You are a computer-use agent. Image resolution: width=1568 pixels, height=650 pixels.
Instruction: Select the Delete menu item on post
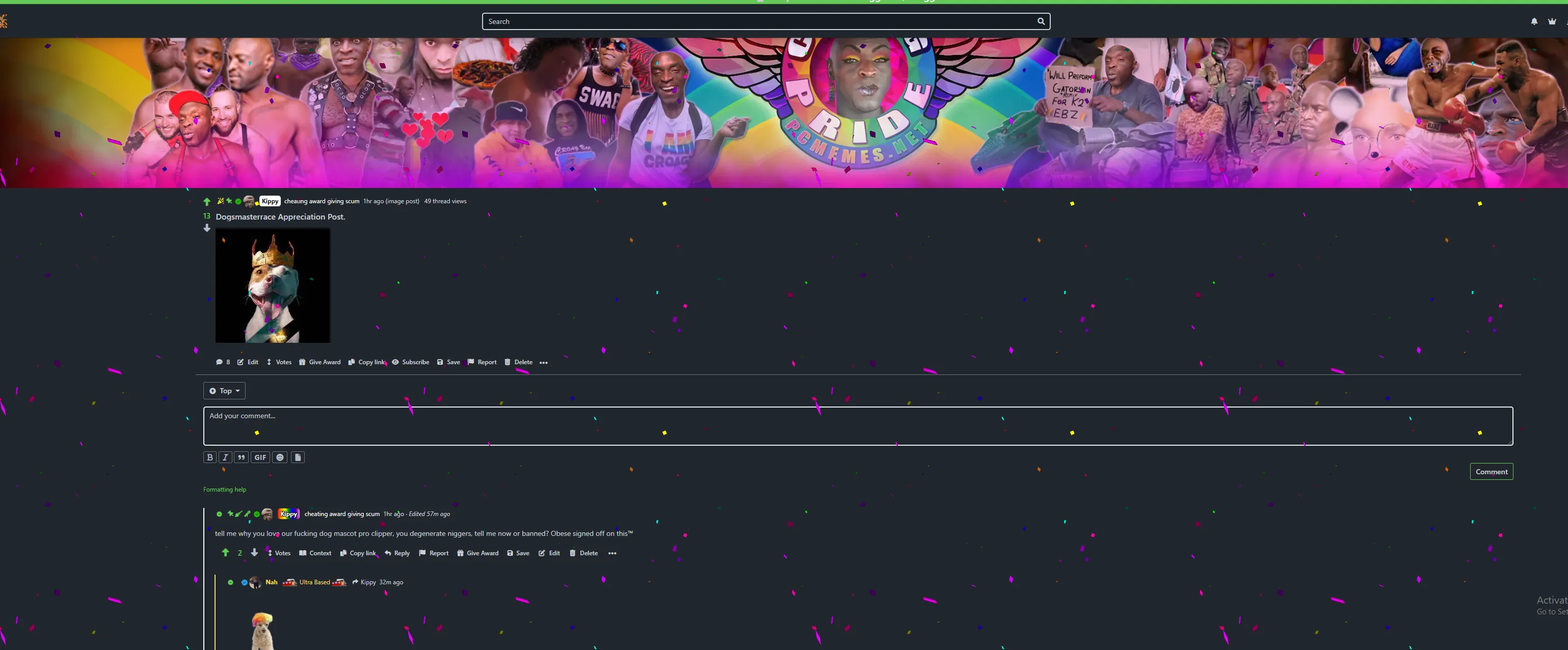click(518, 362)
